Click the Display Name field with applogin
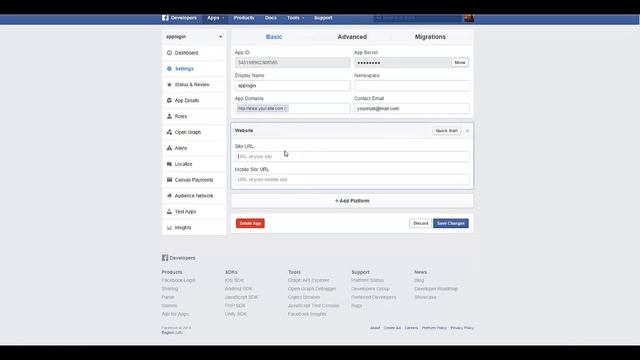This screenshot has height=360, width=640. click(x=293, y=86)
